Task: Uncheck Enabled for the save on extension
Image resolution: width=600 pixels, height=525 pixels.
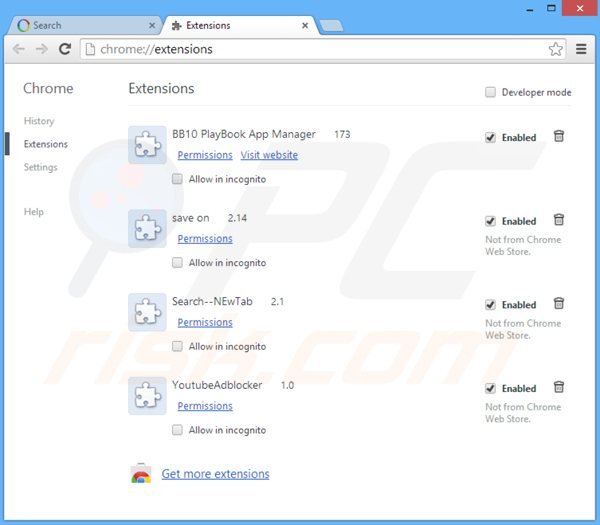Action: tap(490, 221)
